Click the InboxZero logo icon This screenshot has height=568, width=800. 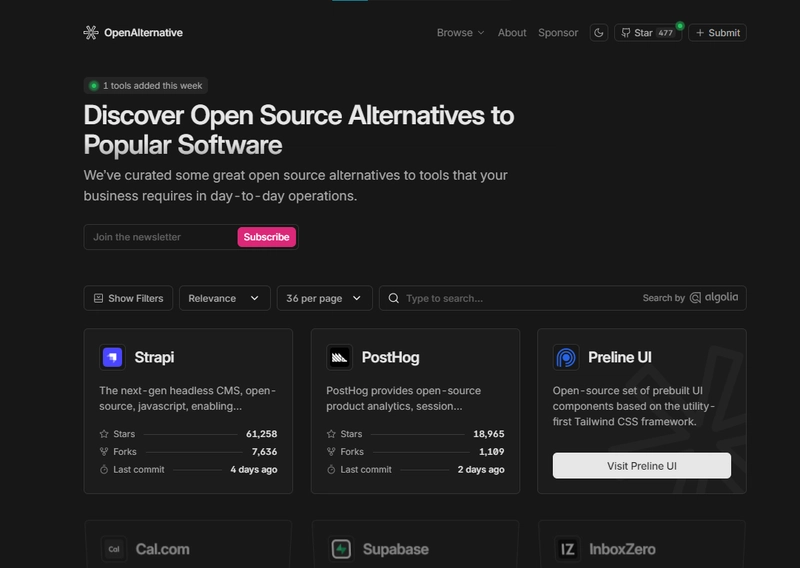567,549
